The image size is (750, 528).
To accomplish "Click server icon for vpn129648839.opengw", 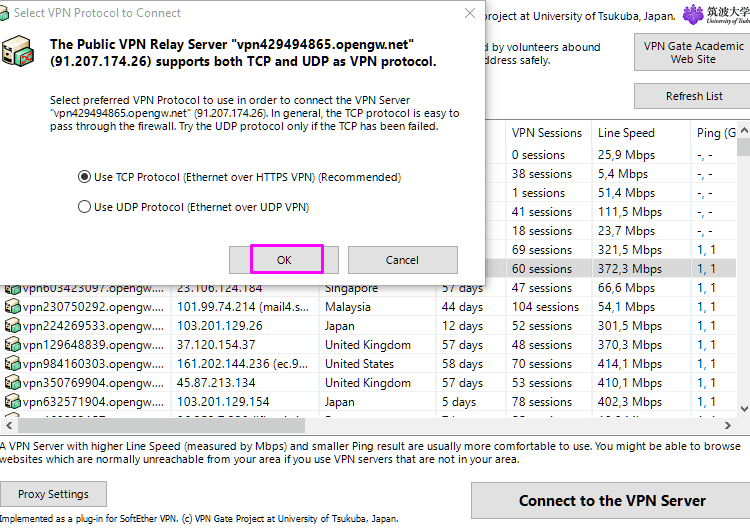I will [12, 345].
